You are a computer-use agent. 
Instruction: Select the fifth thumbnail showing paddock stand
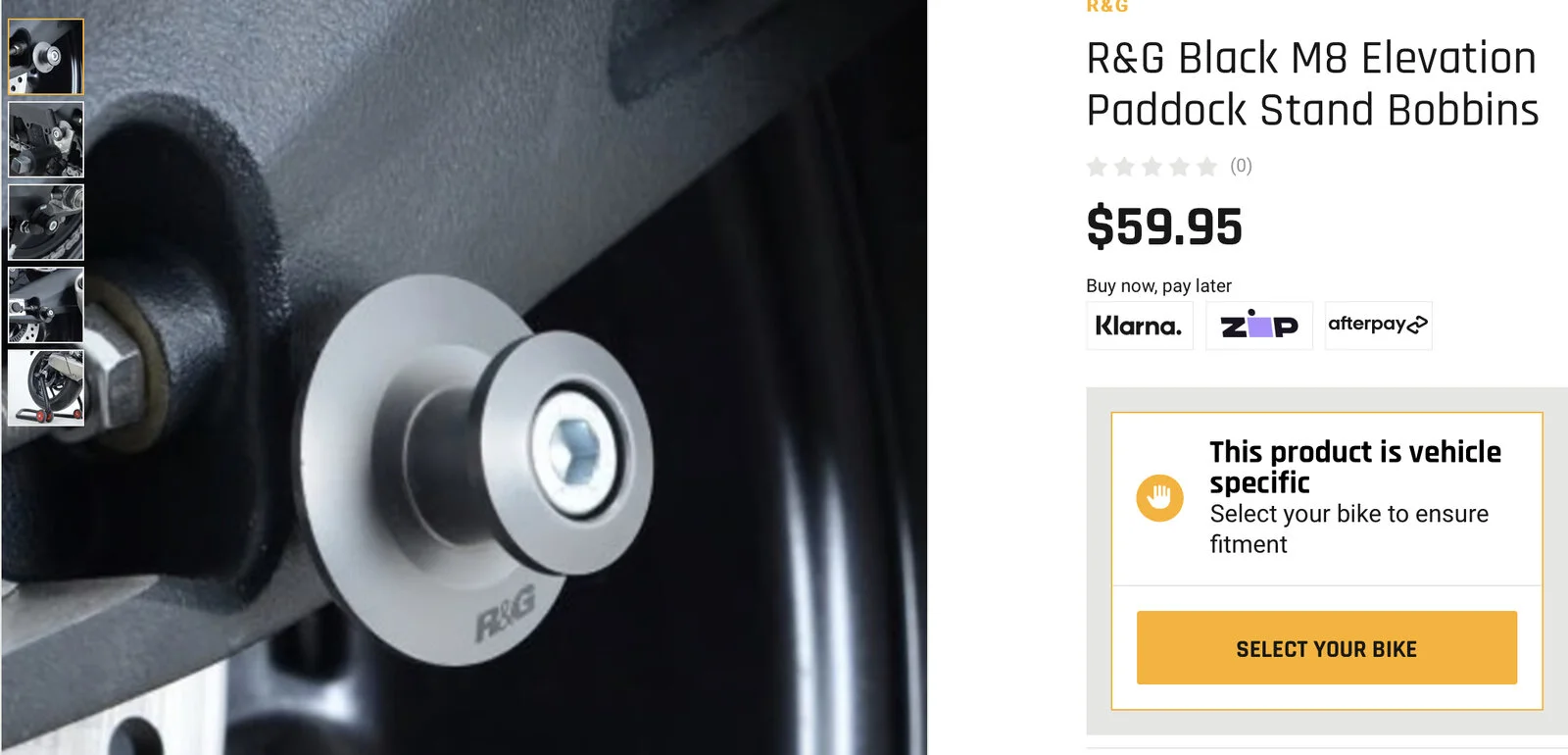46,388
